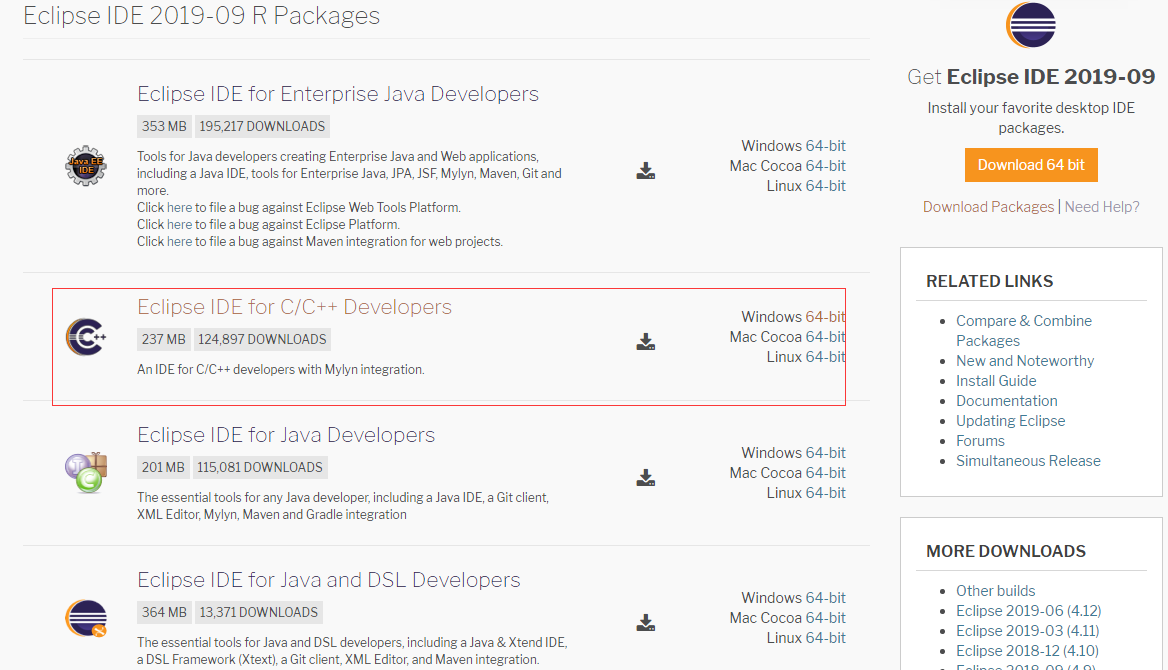
Task: Open the Updating Eclipse link
Action: (1010, 421)
